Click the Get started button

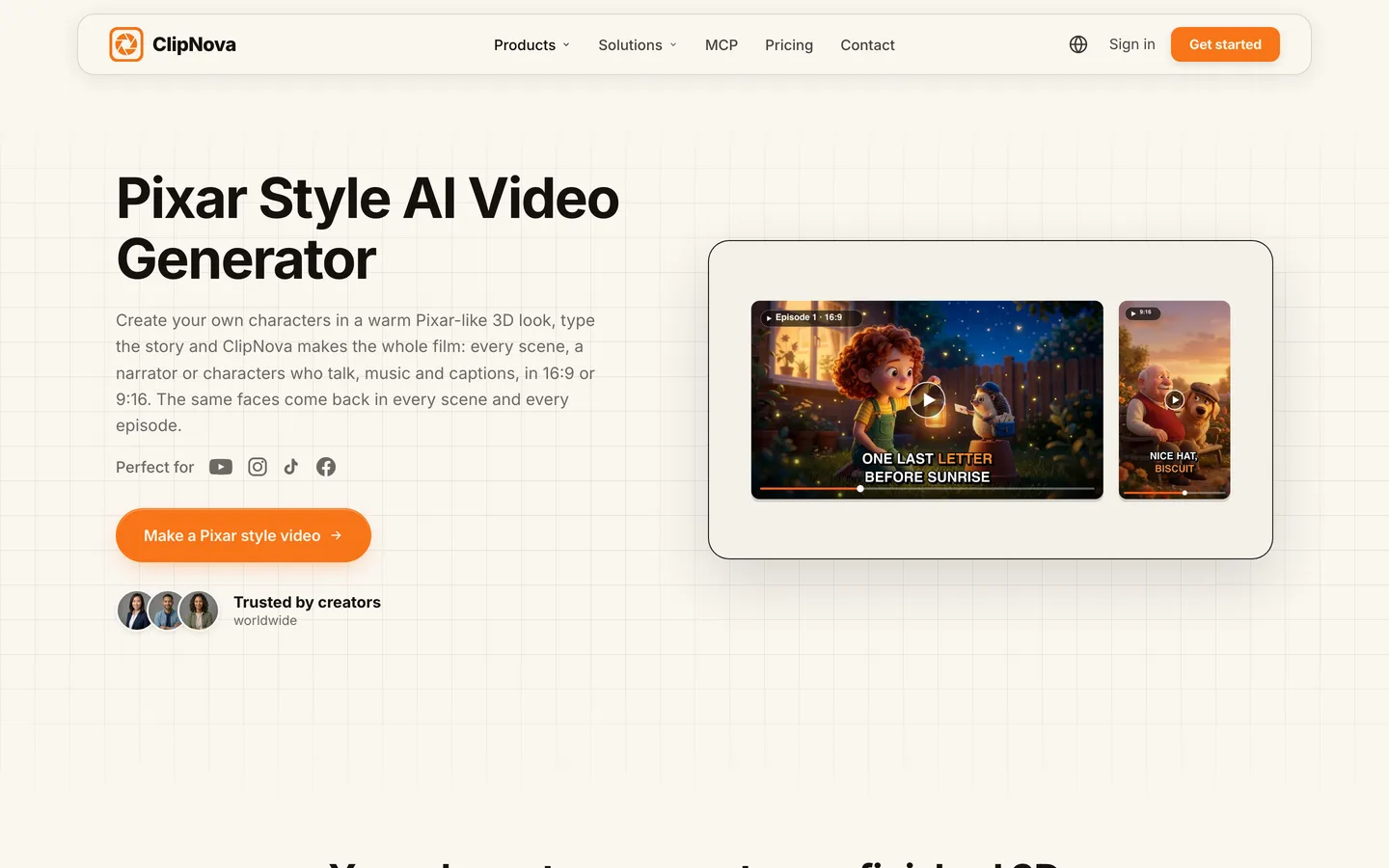pos(1225,44)
